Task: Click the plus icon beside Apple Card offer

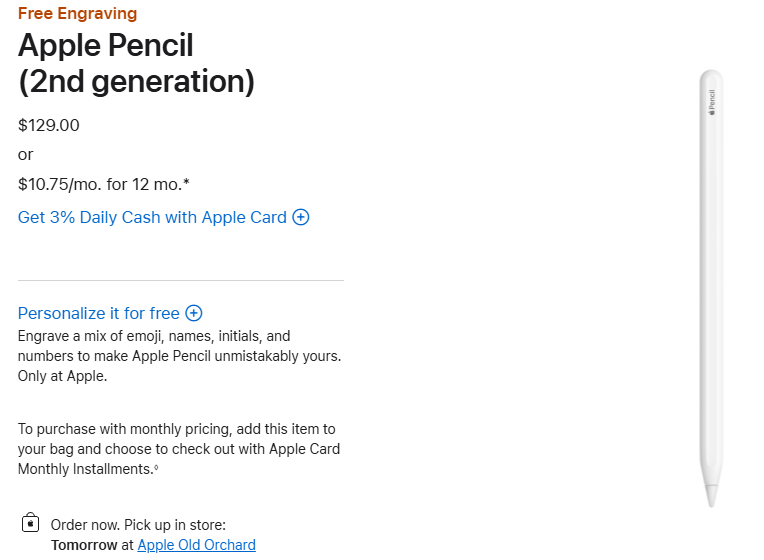Action: click(301, 217)
